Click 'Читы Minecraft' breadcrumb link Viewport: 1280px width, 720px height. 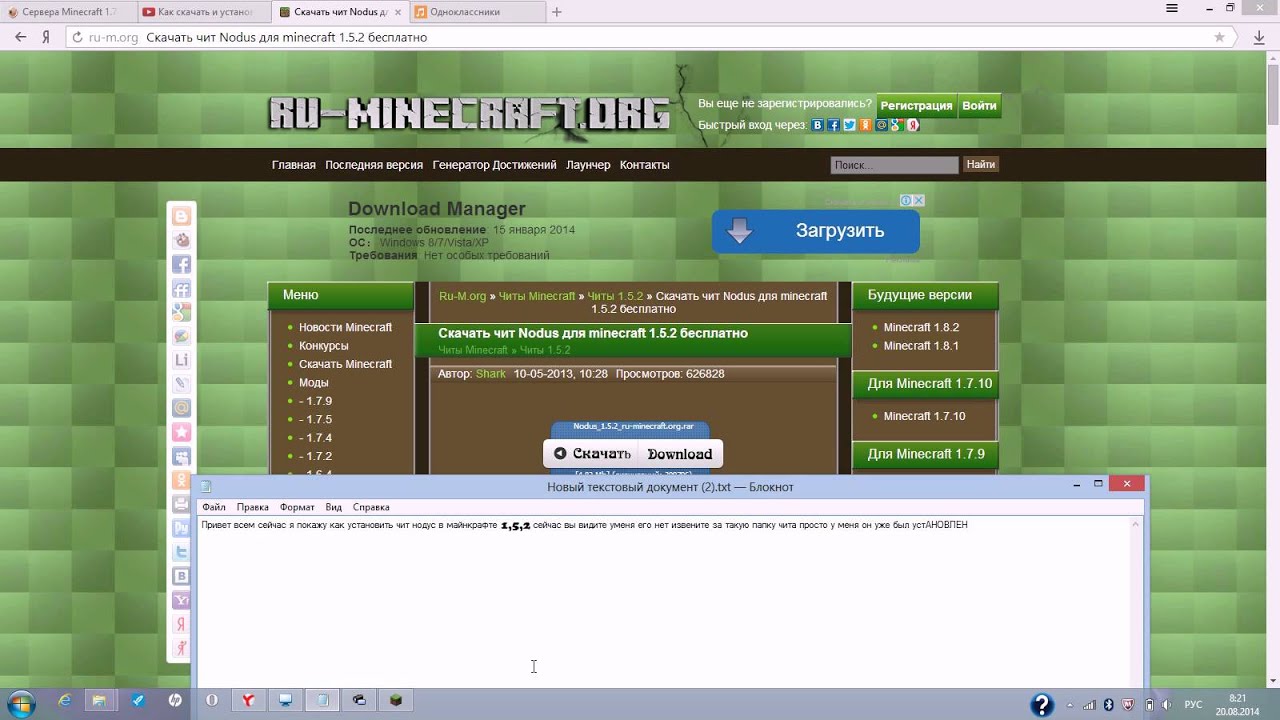point(537,296)
